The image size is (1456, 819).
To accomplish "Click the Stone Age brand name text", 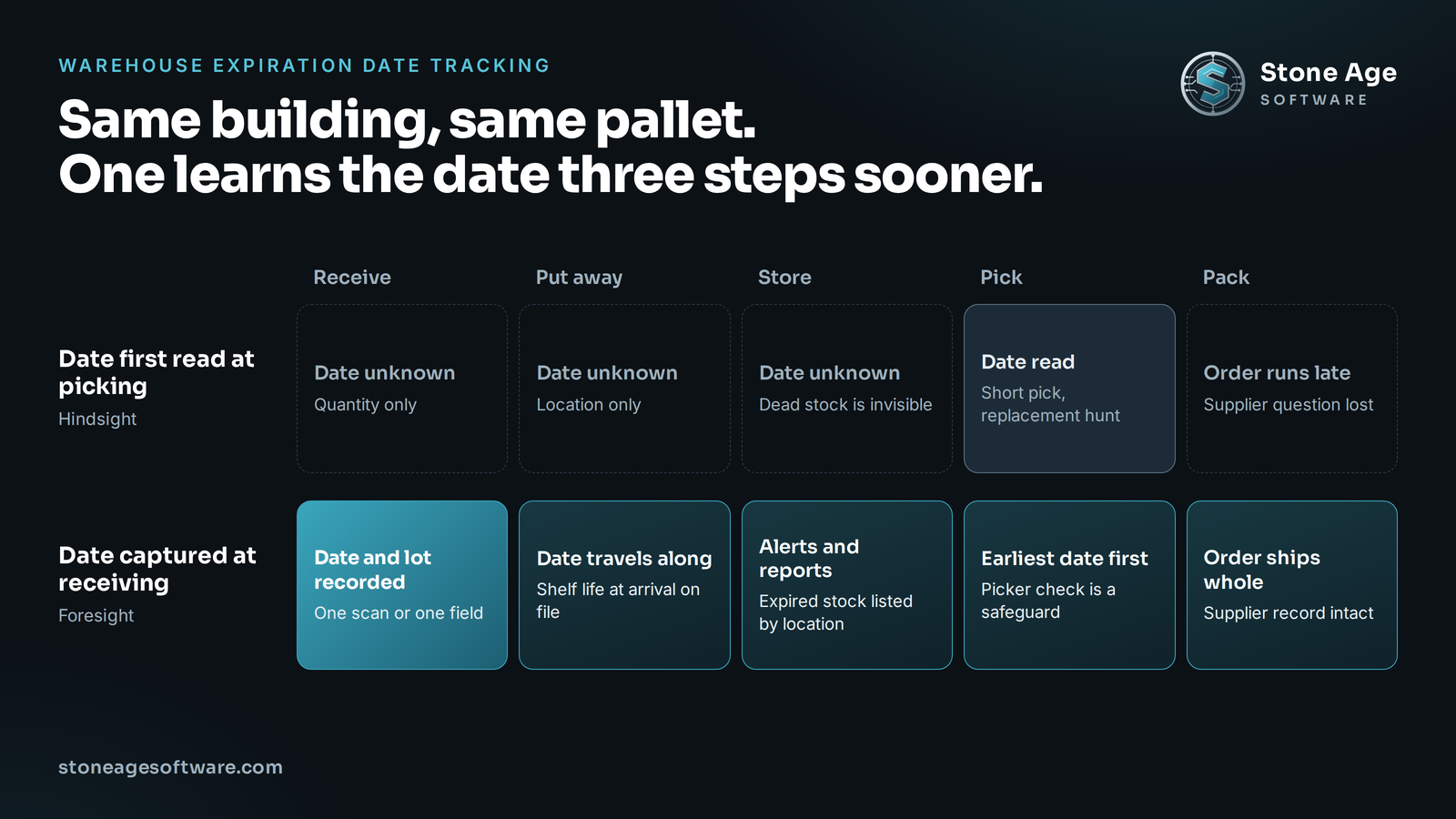I will [1328, 72].
